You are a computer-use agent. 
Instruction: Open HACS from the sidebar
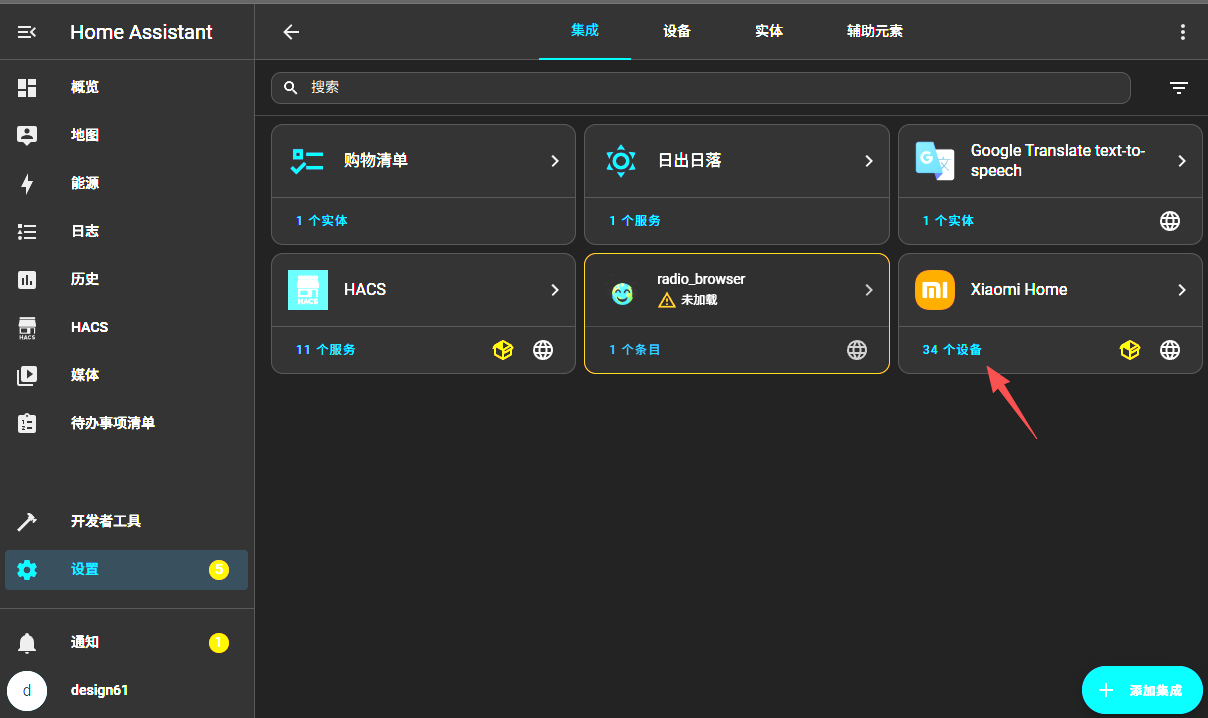[x=88, y=327]
